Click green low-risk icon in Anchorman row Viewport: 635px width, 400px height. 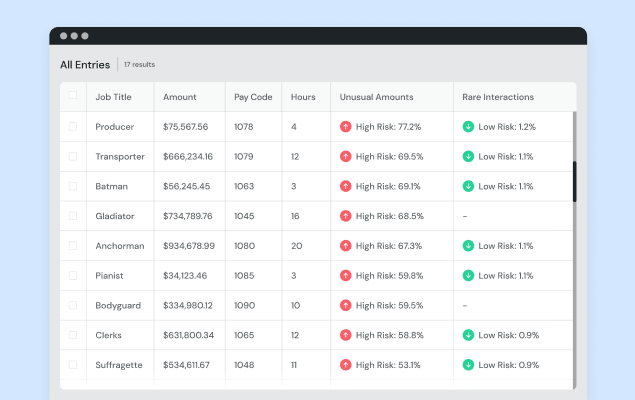(x=468, y=246)
